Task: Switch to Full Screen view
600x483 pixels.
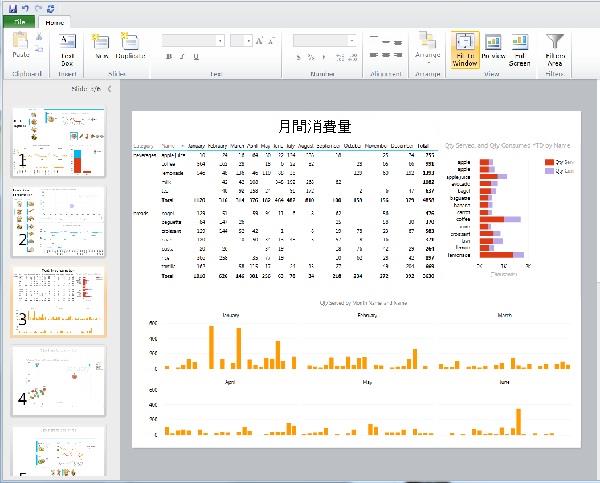Action: click(x=519, y=50)
